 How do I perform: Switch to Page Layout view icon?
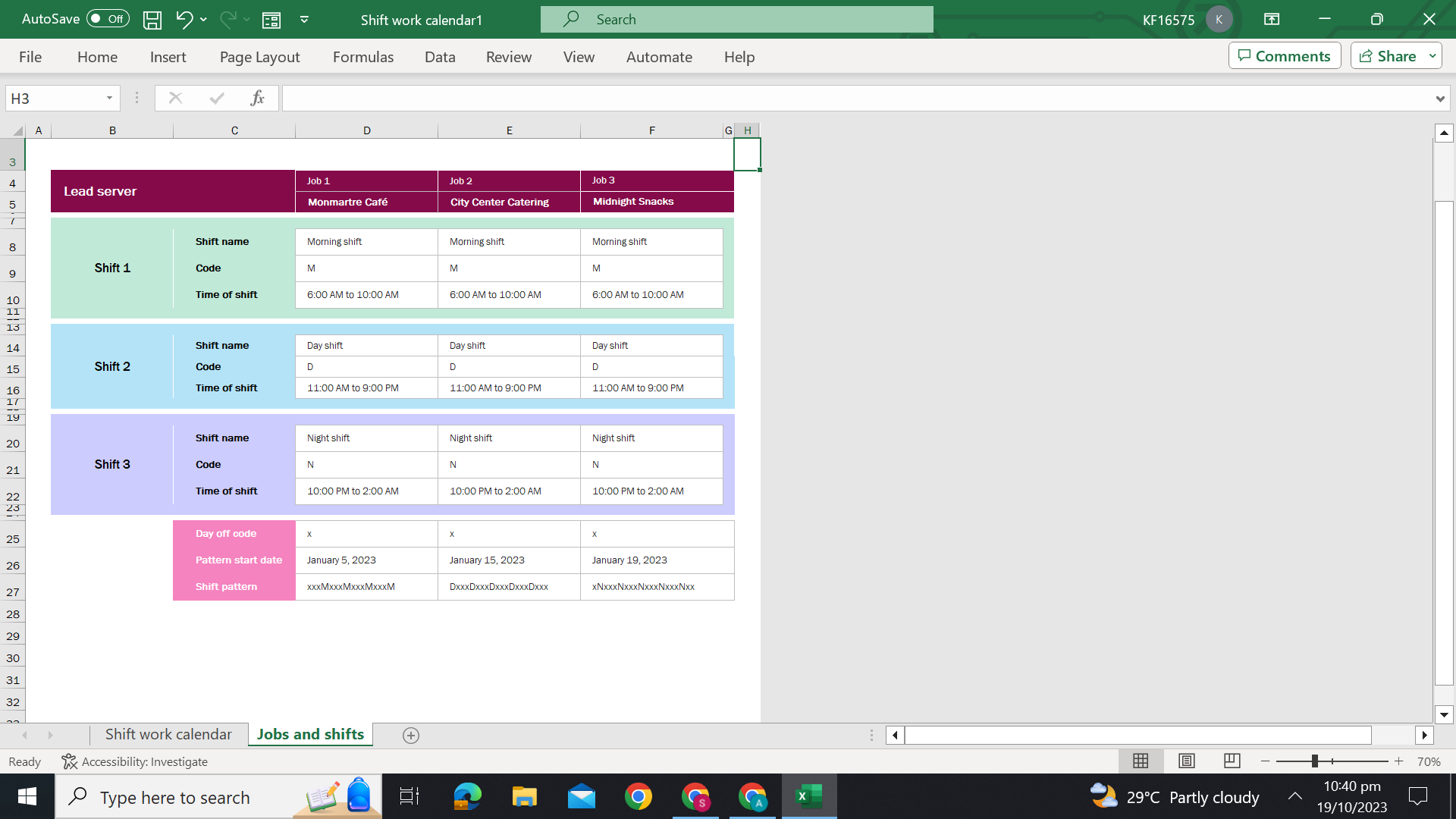point(1187,761)
